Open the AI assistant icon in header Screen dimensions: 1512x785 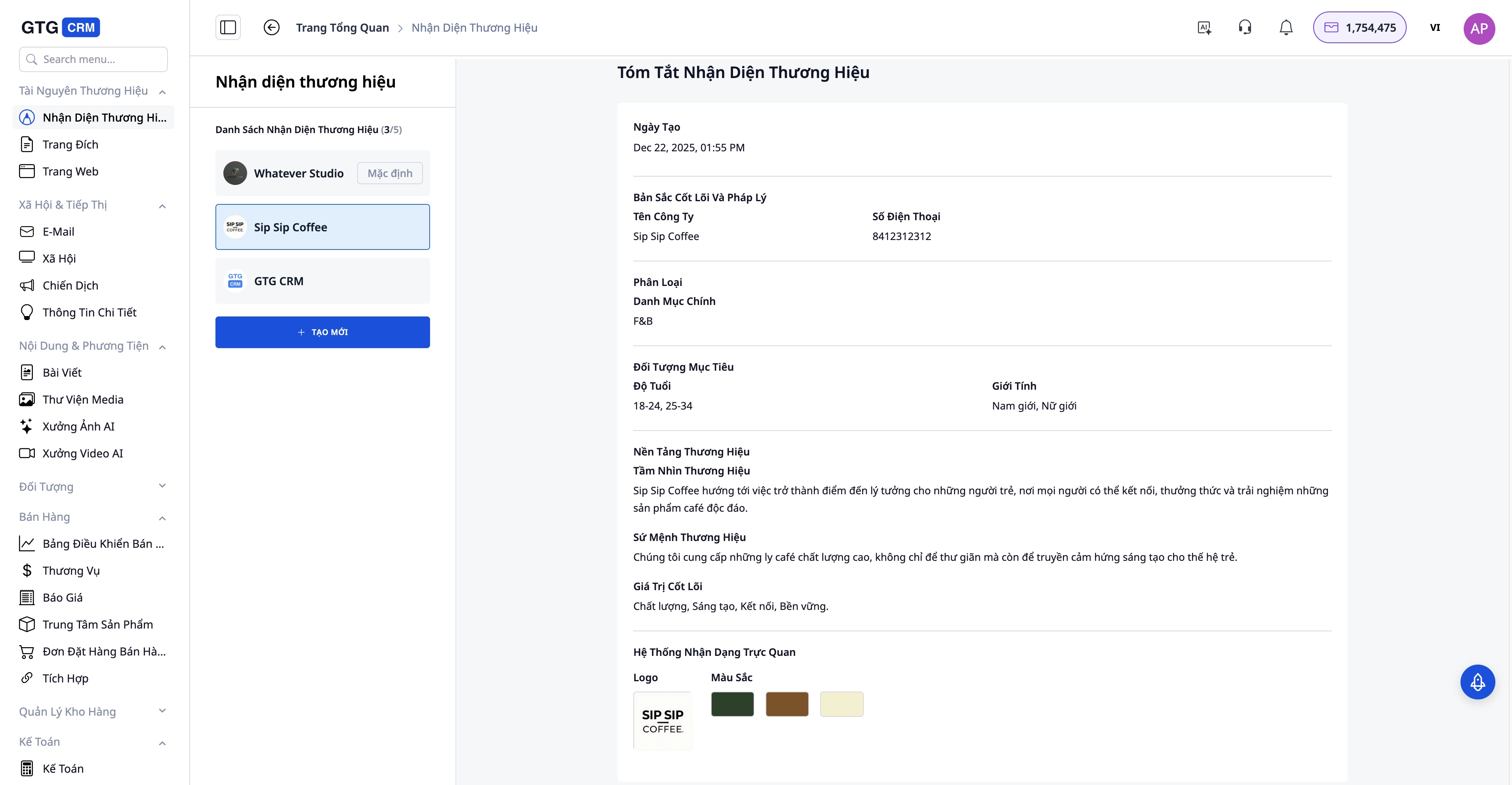pyautogui.click(x=1204, y=28)
